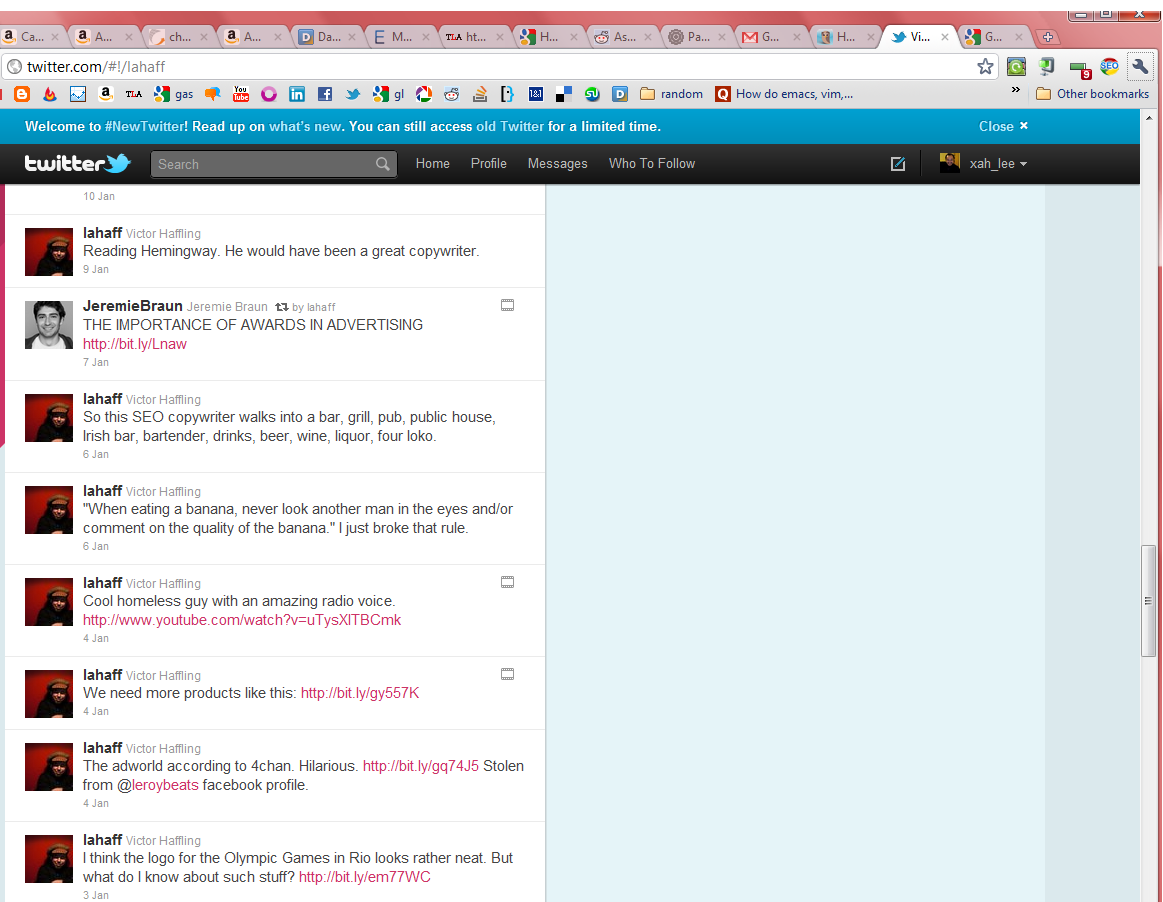Click the '7 Jan' timestamp on retweet
Screen dimensions: 1163x902
point(96,362)
